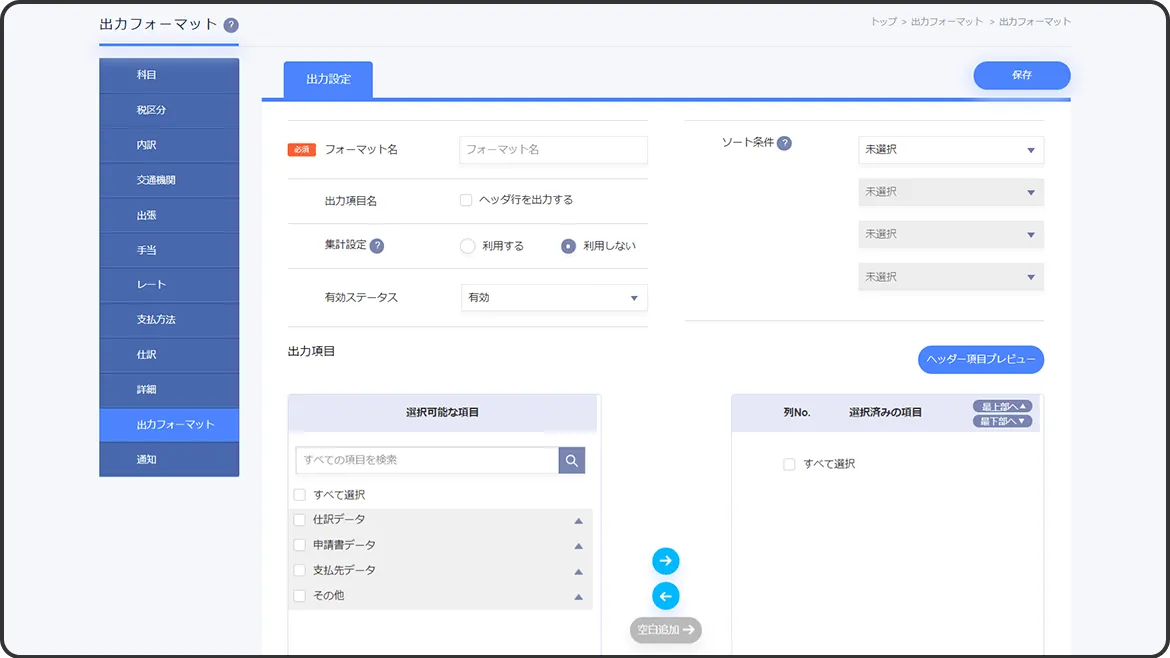This screenshot has width=1170, height=658.
Task: Move item to top with 最上部へ
Action: [x=1002, y=407]
